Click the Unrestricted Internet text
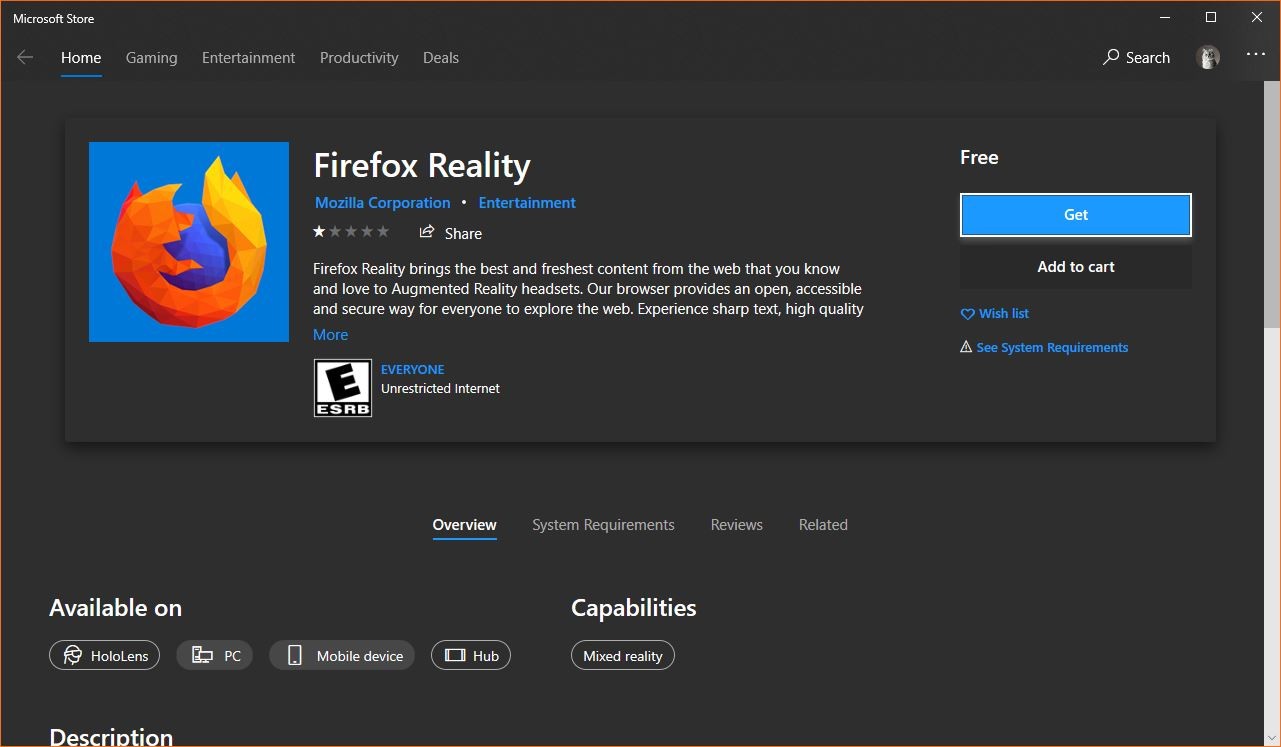Screen dimensions: 1281x747 pyautogui.click(x=441, y=389)
